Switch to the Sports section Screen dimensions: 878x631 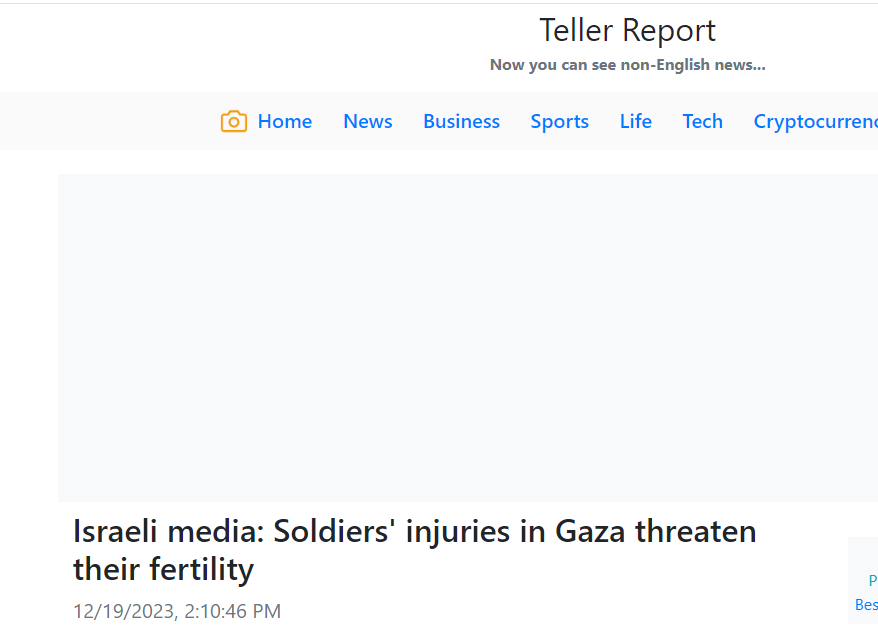(x=559, y=122)
